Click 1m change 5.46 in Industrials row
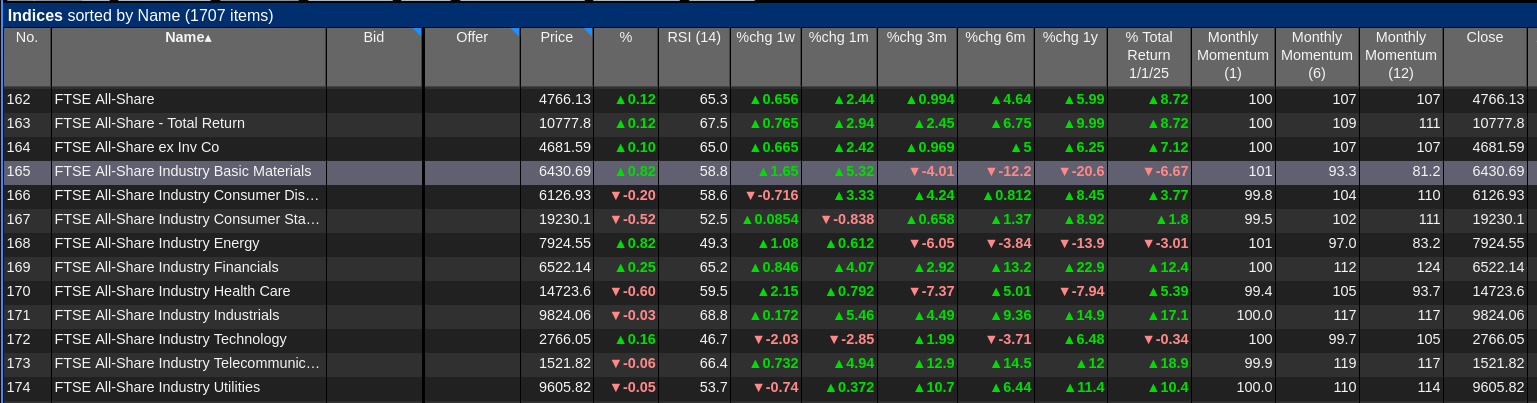Image resolution: width=1537 pixels, height=403 pixels. 852,315
